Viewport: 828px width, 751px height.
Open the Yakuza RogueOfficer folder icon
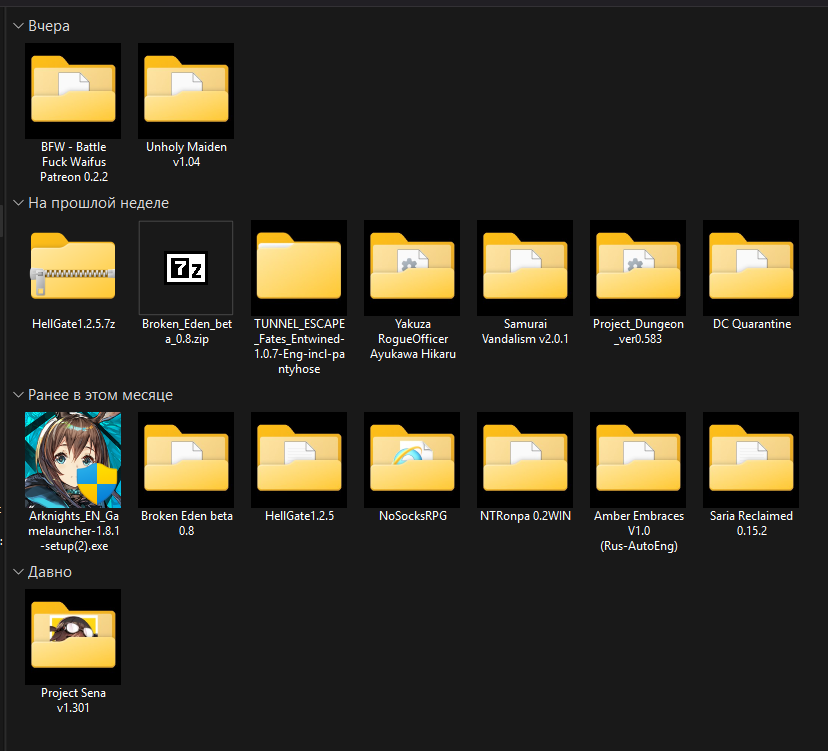[x=412, y=267]
